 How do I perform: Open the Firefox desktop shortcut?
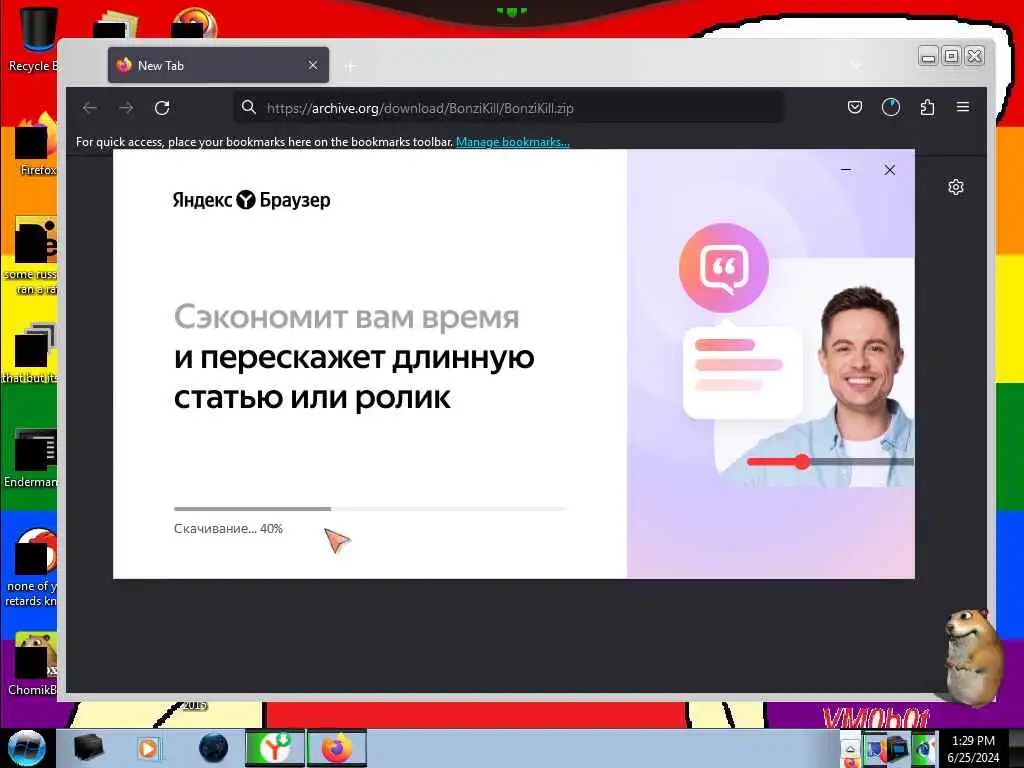coord(36,145)
